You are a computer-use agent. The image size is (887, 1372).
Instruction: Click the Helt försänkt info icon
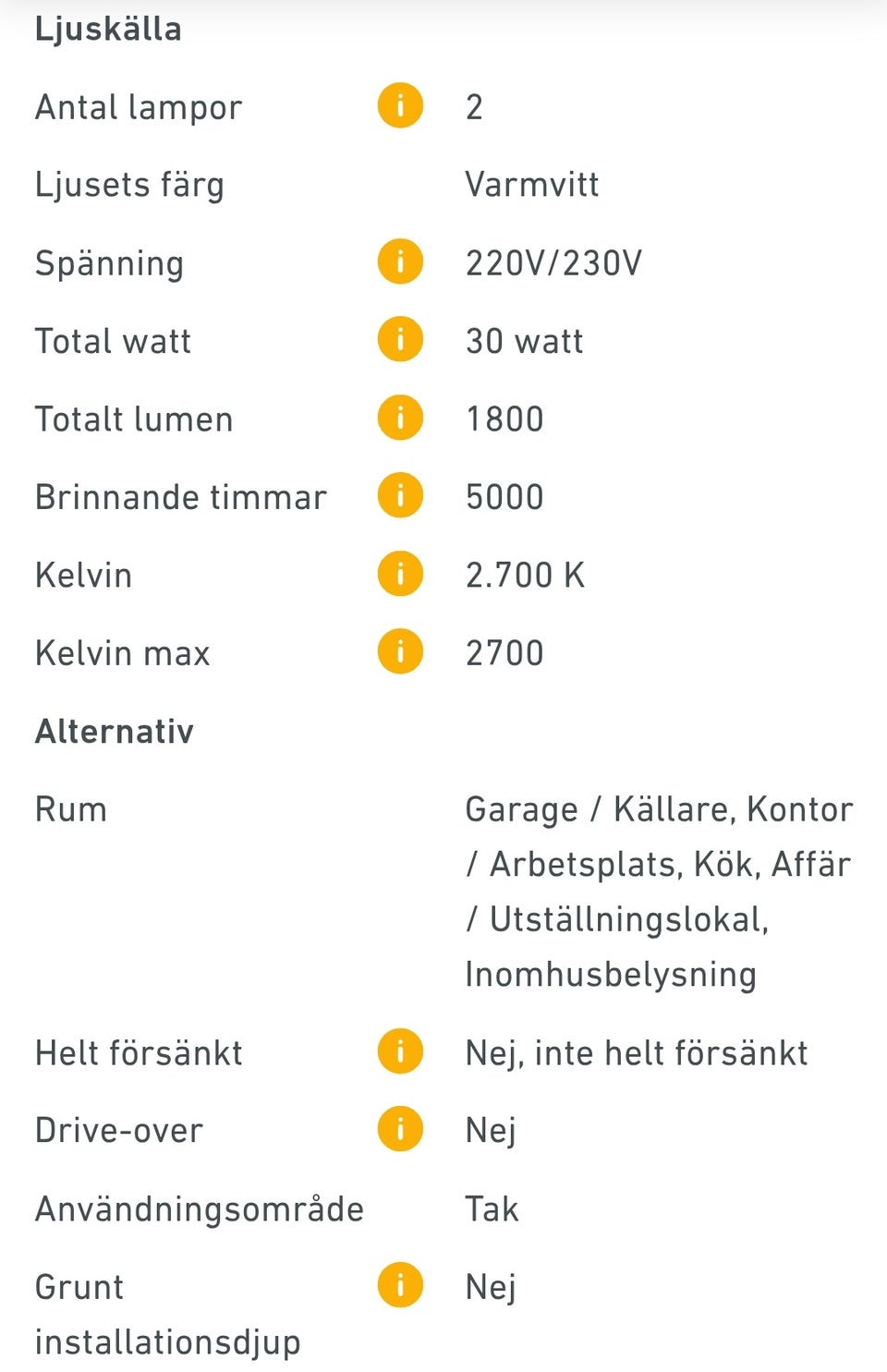point(398,1050)
